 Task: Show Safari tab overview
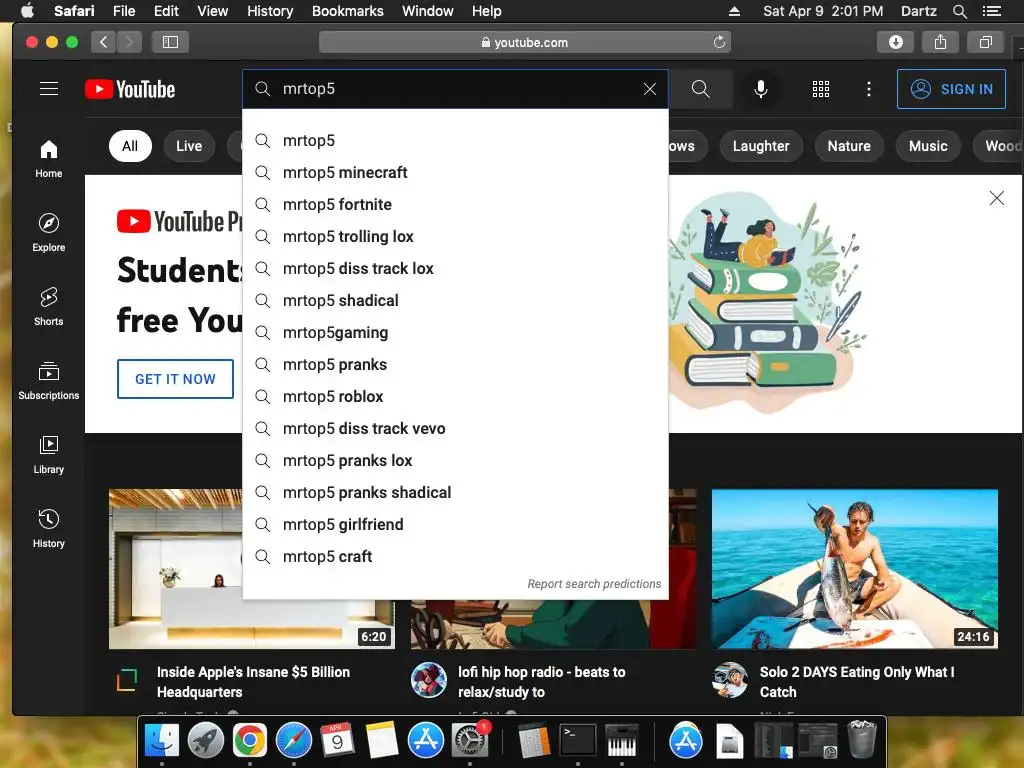coord(985,42)
